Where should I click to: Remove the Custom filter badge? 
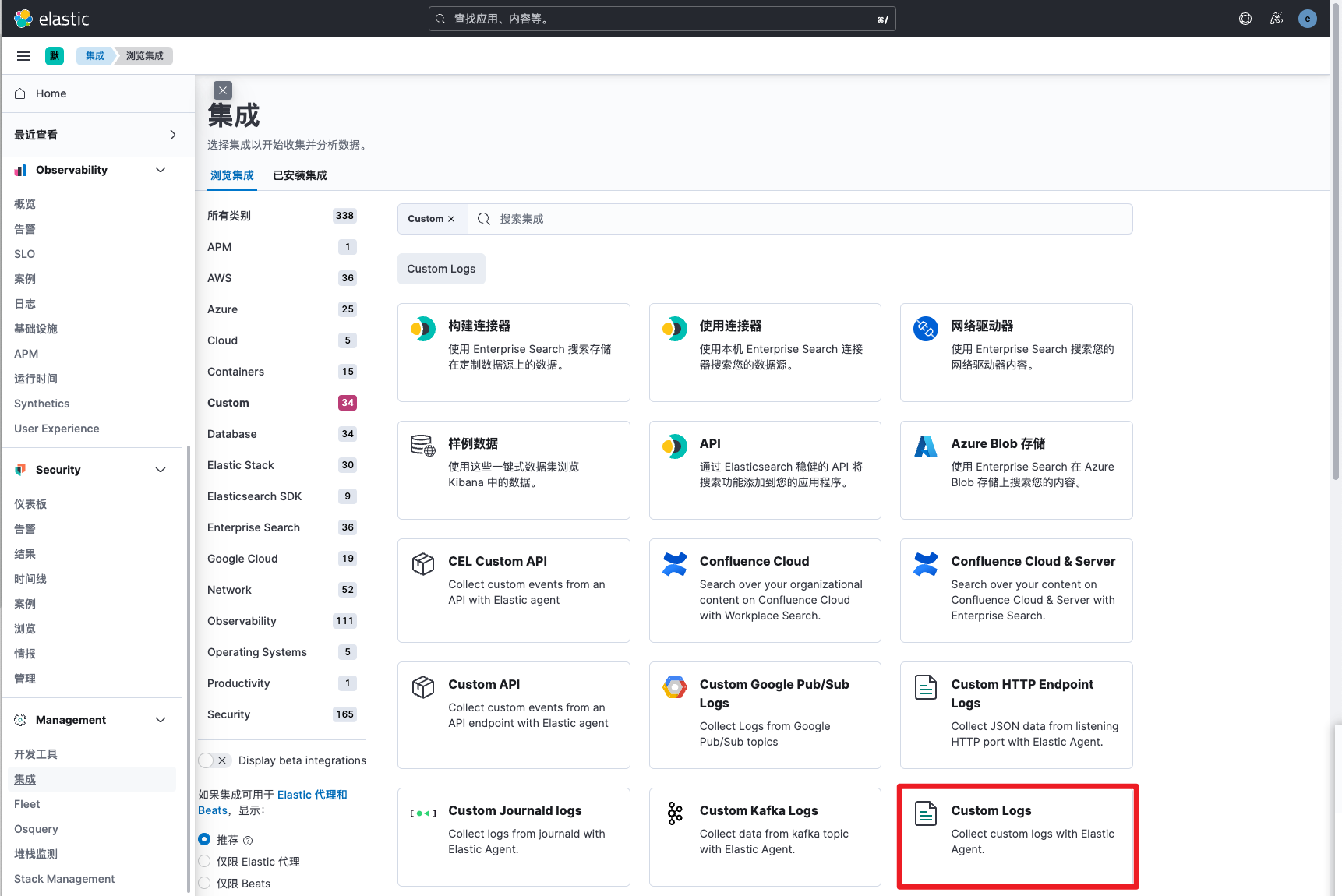[451, 219]
